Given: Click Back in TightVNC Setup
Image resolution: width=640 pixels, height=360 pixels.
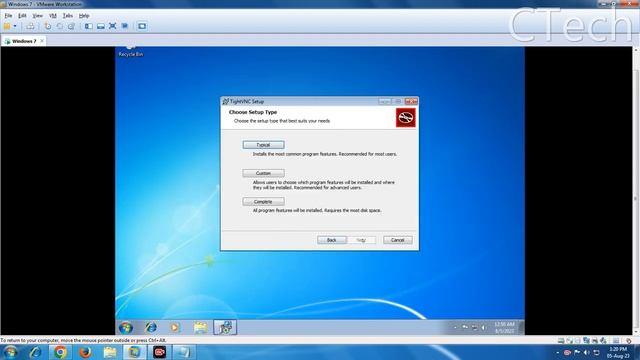Looking at the screenshot, I should point(331,240).
